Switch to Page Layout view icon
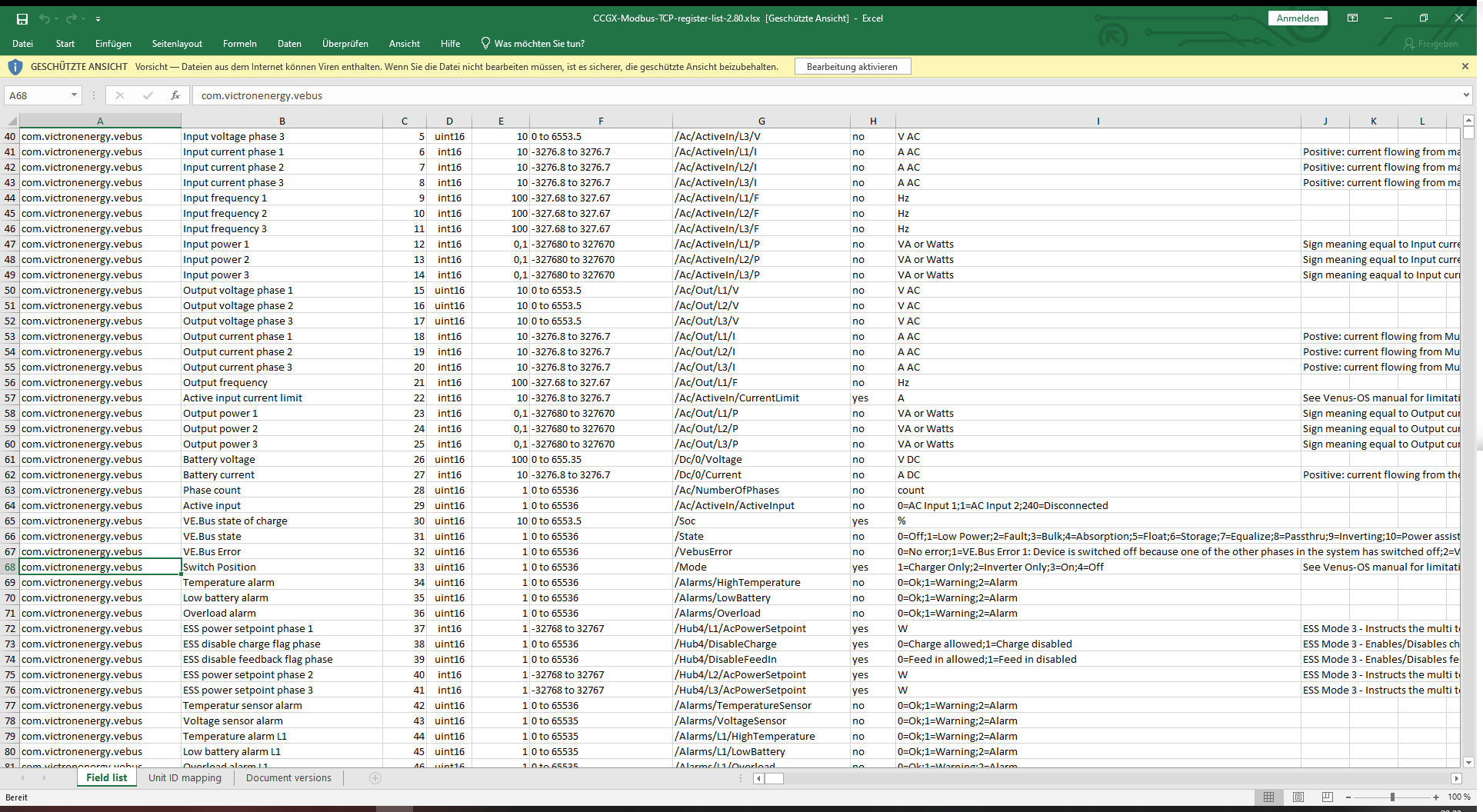This screenshot has width=1483, height=812. click(x=1298, y=797)
